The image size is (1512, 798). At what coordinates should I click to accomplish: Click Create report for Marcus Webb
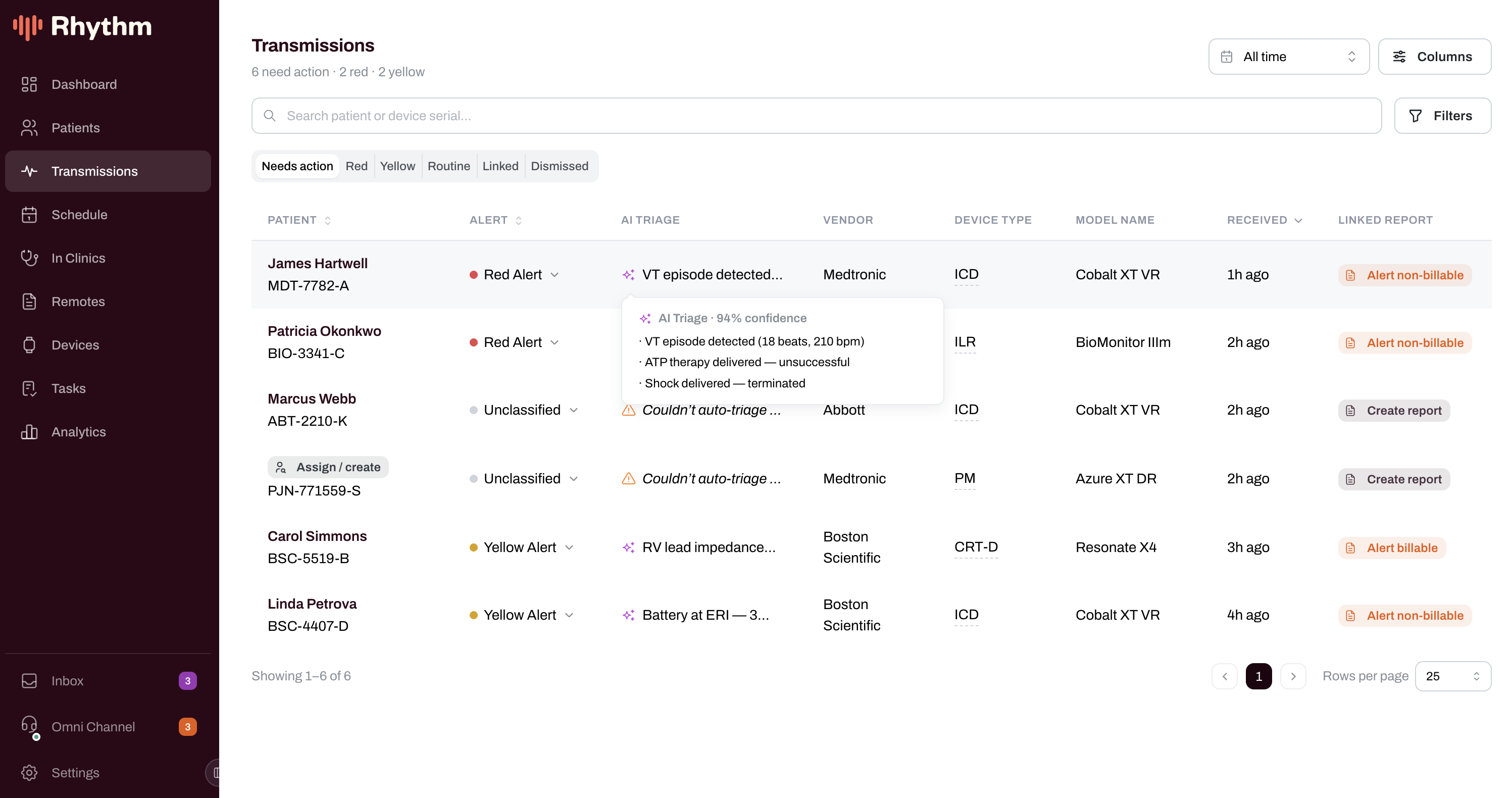tap(1393, 411)
